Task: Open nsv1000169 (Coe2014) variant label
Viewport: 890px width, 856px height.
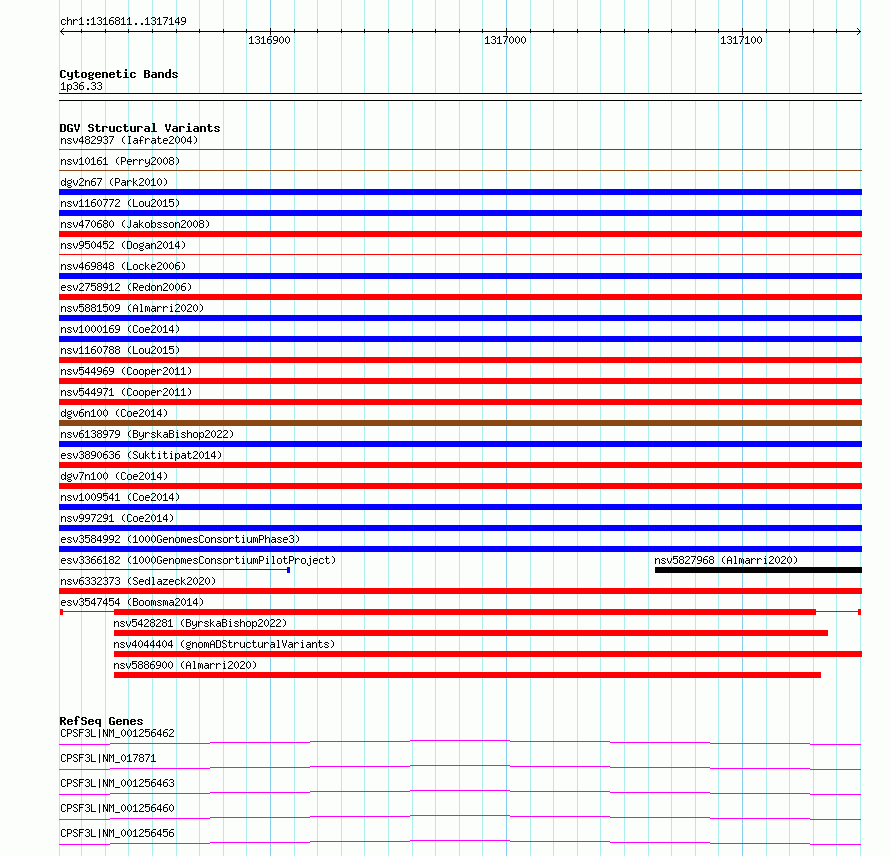Action: [x=120, y=329]
